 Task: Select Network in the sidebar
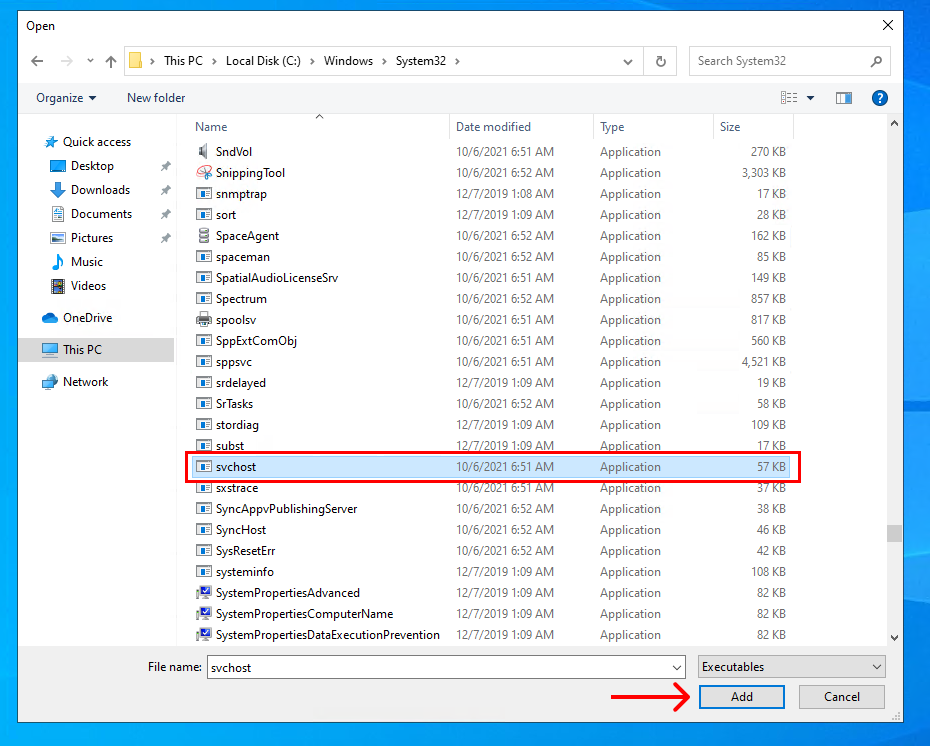point(86,381)
